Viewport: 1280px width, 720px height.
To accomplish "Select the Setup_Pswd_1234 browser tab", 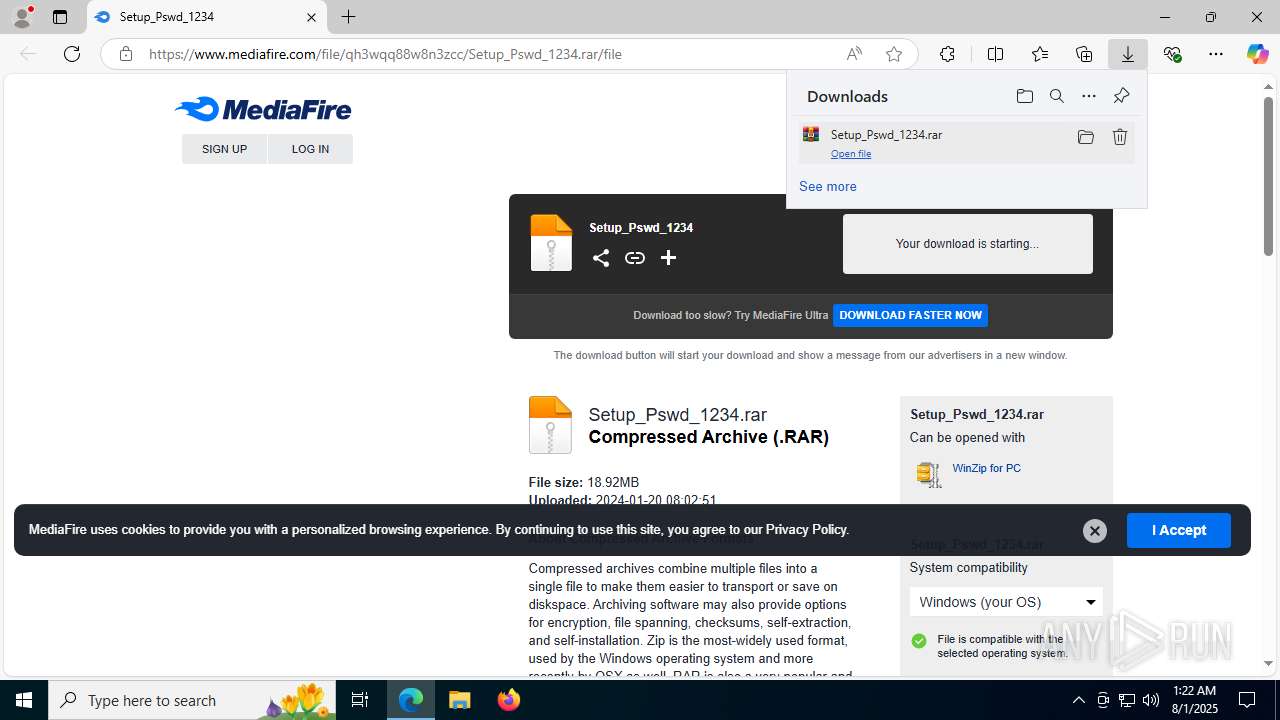I will tap(207, 17).
